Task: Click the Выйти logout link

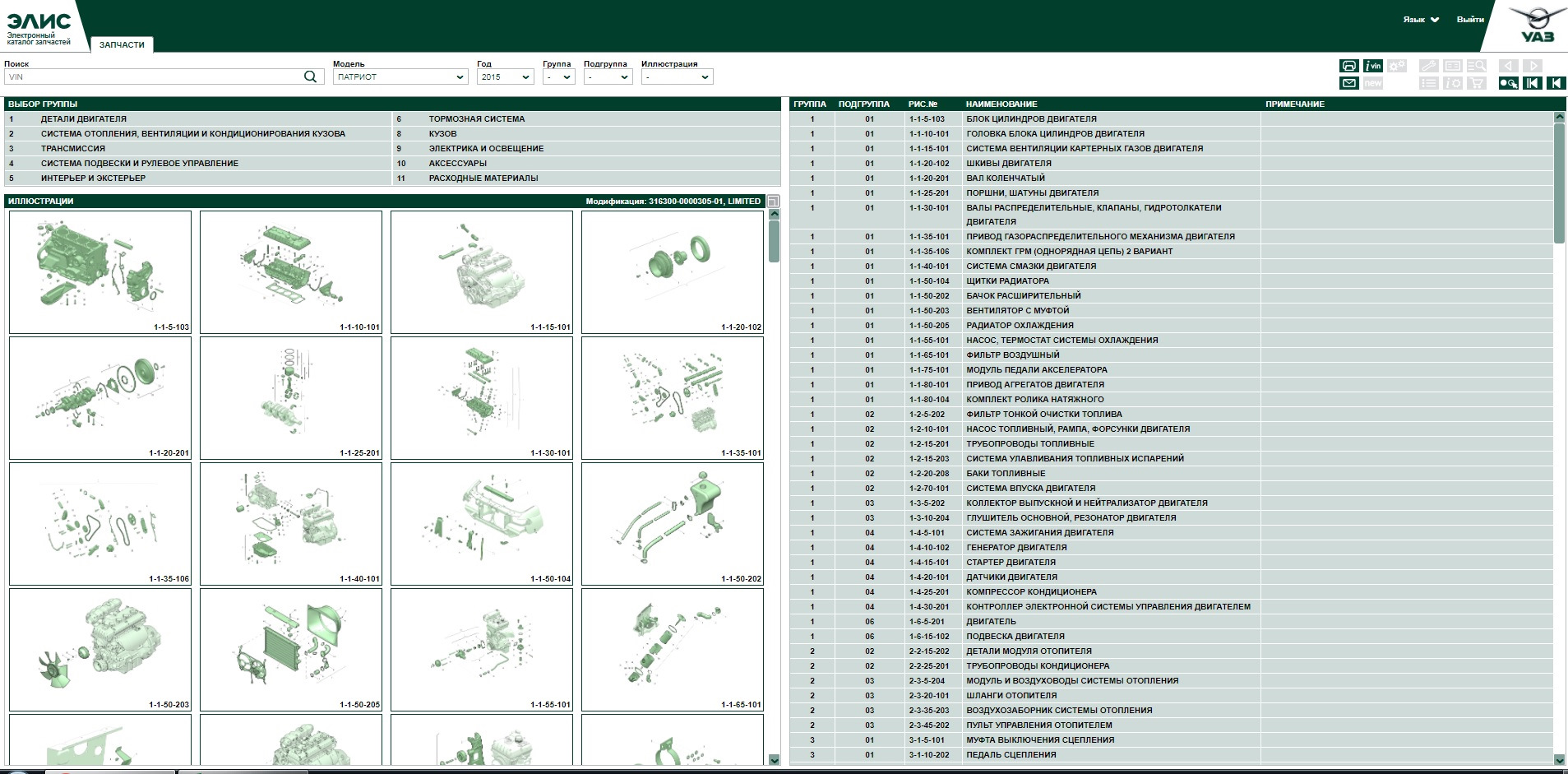Action: (1470, 20)
